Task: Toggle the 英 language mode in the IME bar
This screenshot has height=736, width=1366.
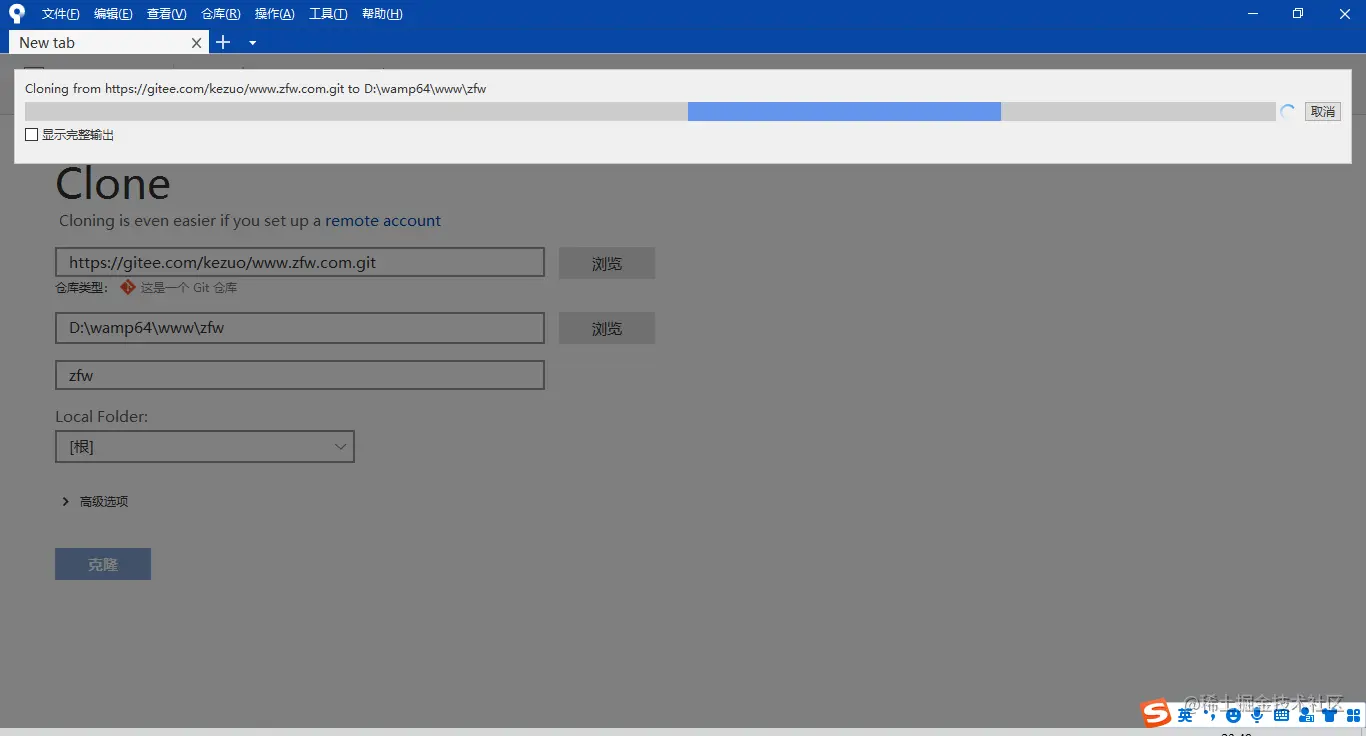Action: (x=1185, y=715)
